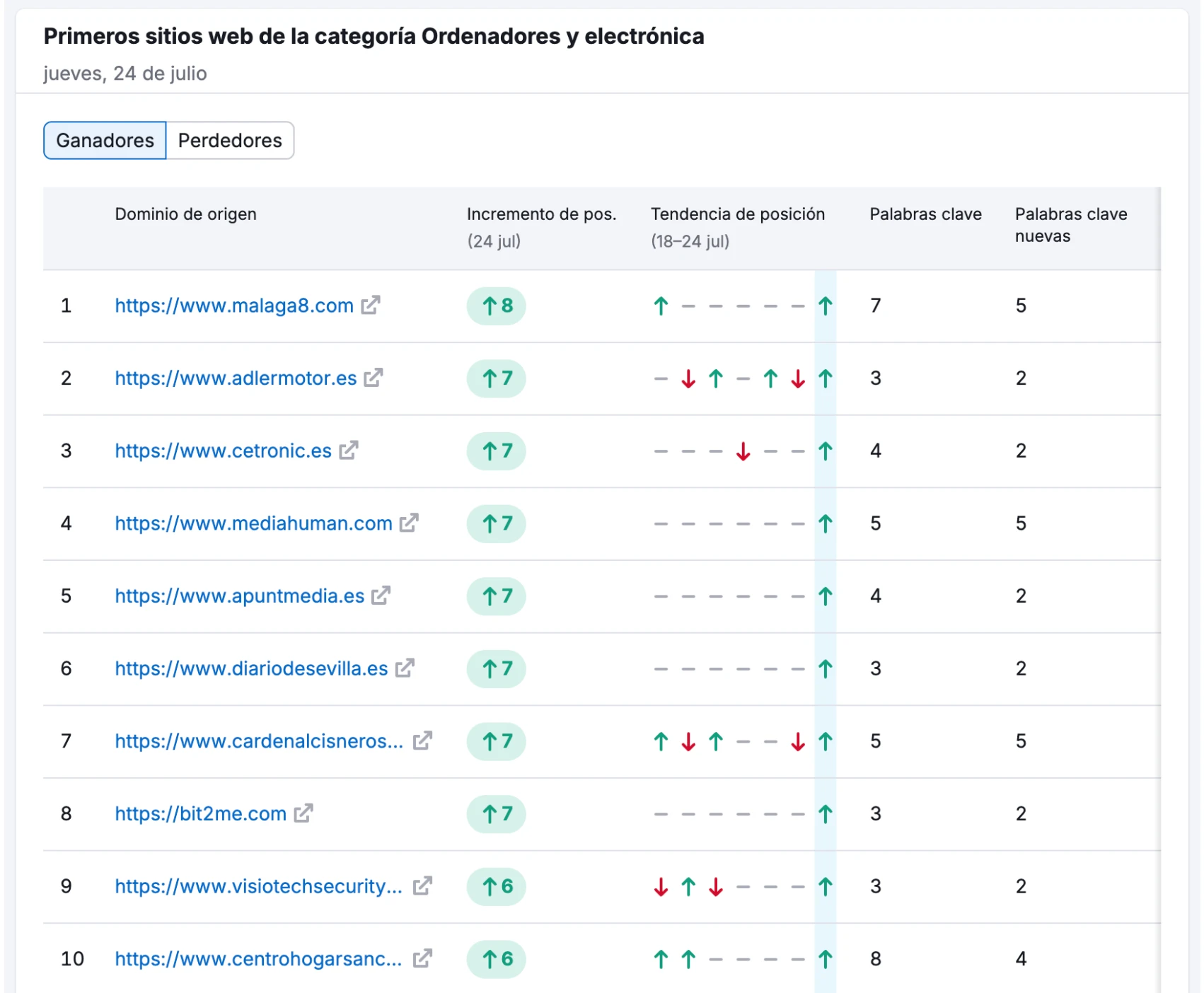Follow the https://www.mediahuman.com link

(x=253, y=523)
